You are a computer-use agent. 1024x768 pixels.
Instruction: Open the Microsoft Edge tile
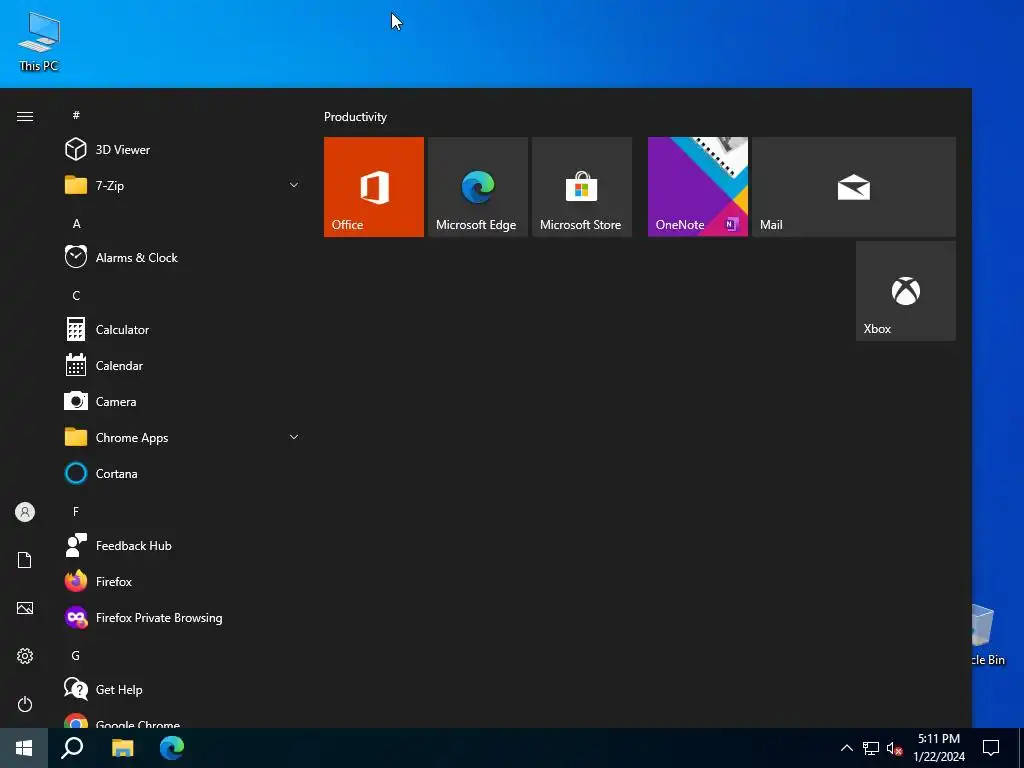pyautogui.click(x=477, y=187)
